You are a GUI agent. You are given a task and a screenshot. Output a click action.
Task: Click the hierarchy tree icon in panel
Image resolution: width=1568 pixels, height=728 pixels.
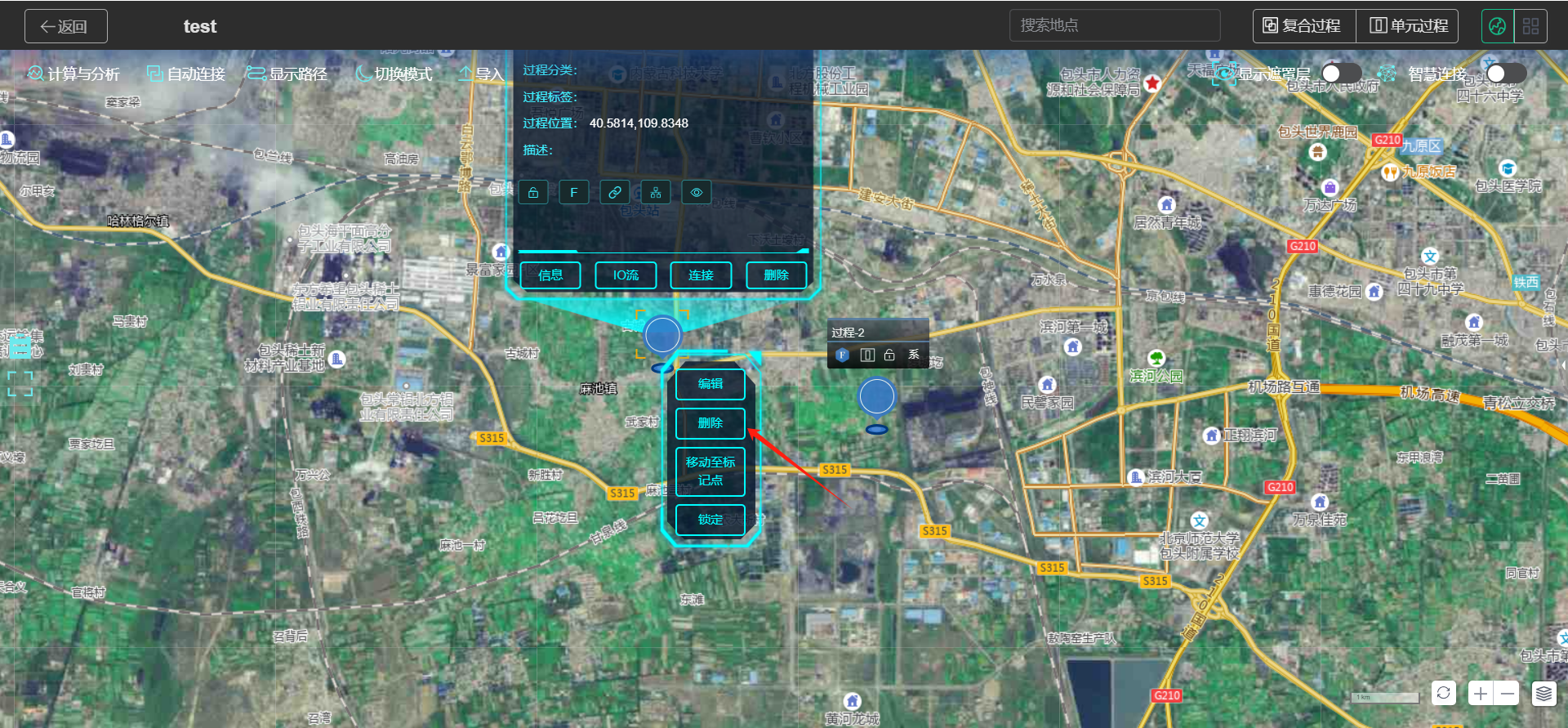656,193
